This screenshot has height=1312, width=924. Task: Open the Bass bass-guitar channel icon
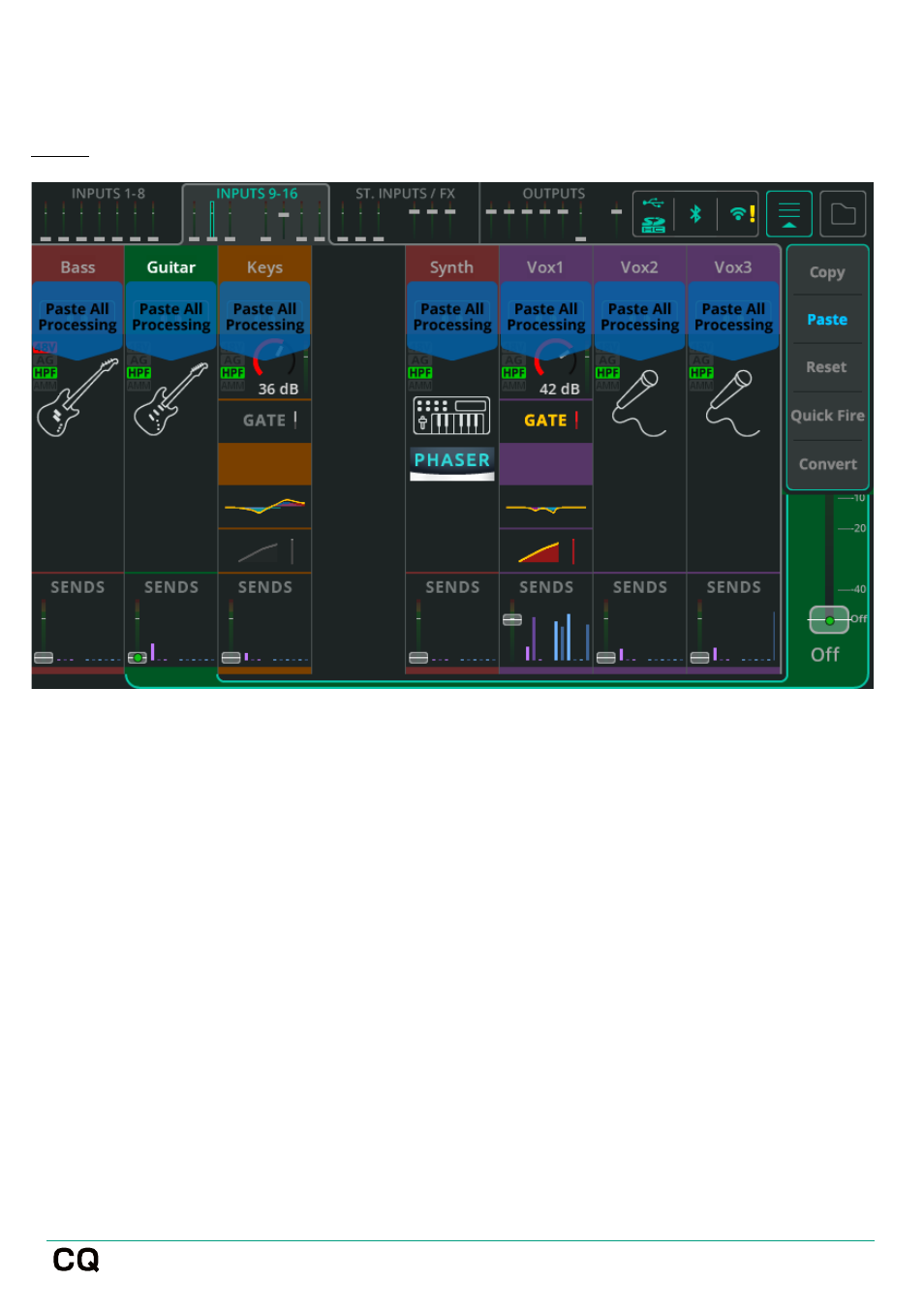(x=77, y=396)
